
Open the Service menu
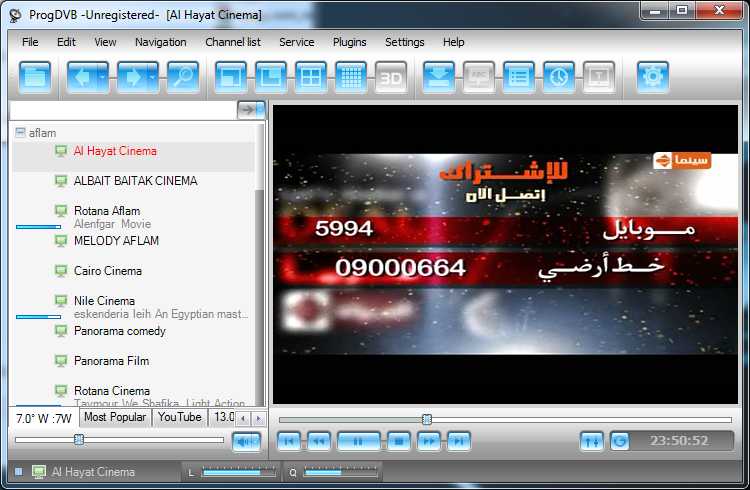297,42
